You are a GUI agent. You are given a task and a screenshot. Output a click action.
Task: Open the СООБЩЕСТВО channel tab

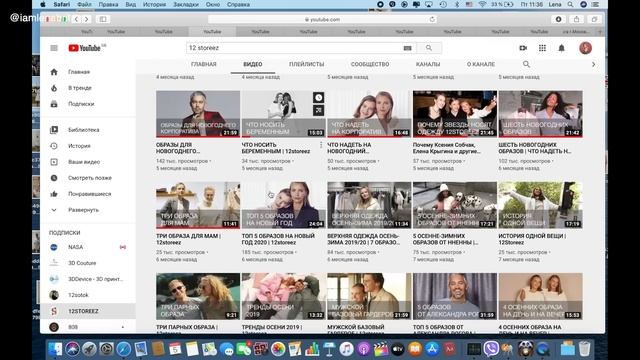(x=370, y=64)
